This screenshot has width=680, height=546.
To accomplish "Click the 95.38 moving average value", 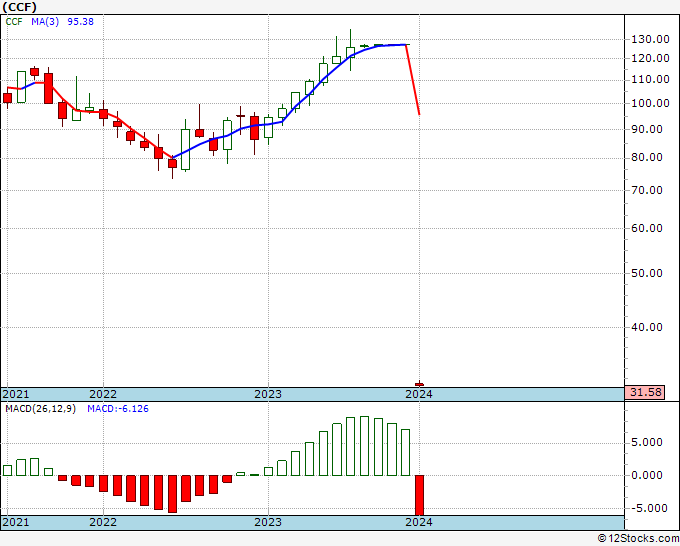I will (80, 21).
